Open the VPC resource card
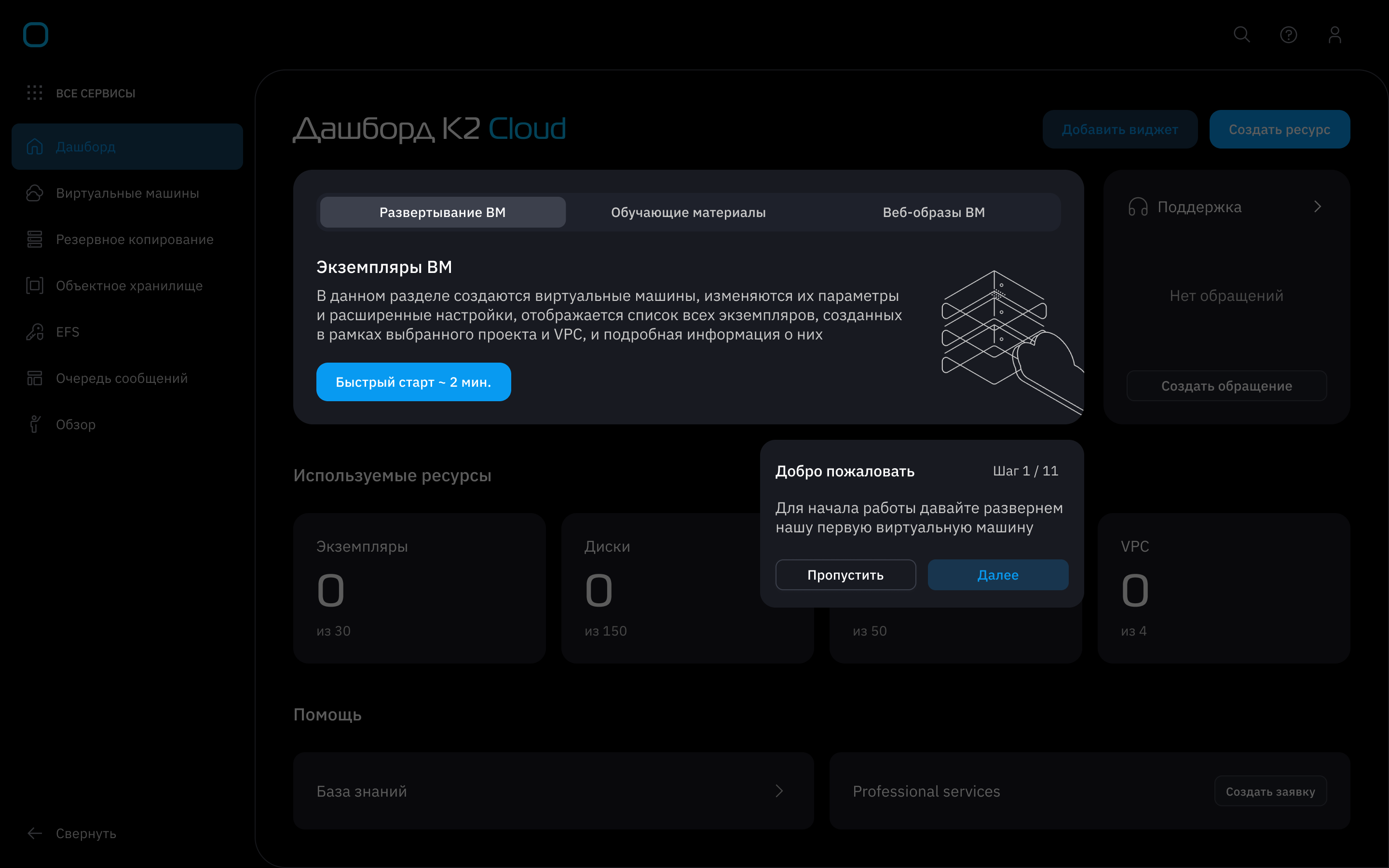Viewport: 1389px width, 868px height. coord(1224,588)
